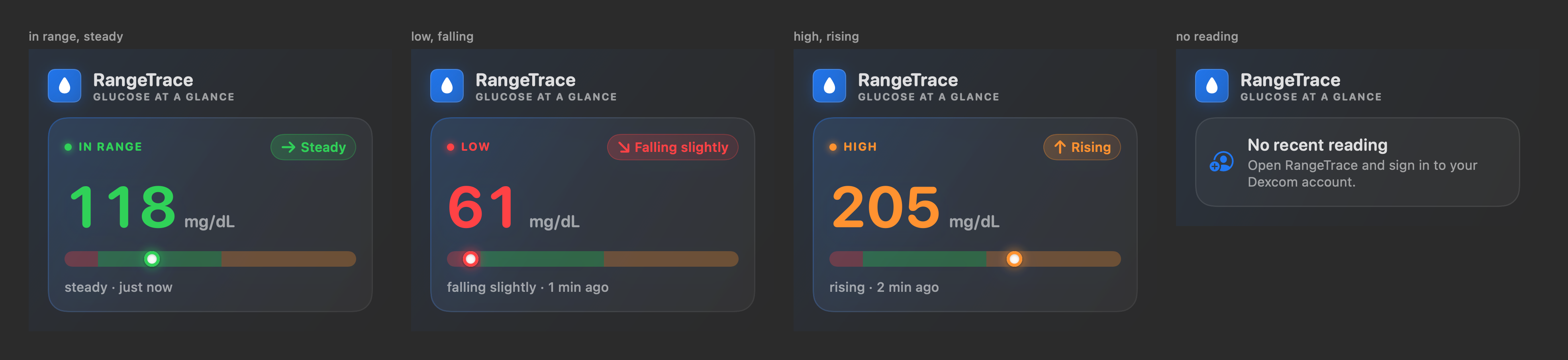The height and width of the screenshot is (360, 1568).
Task: Click the 'rising · 2 min ago' timestamp
Action: (884, 287)
